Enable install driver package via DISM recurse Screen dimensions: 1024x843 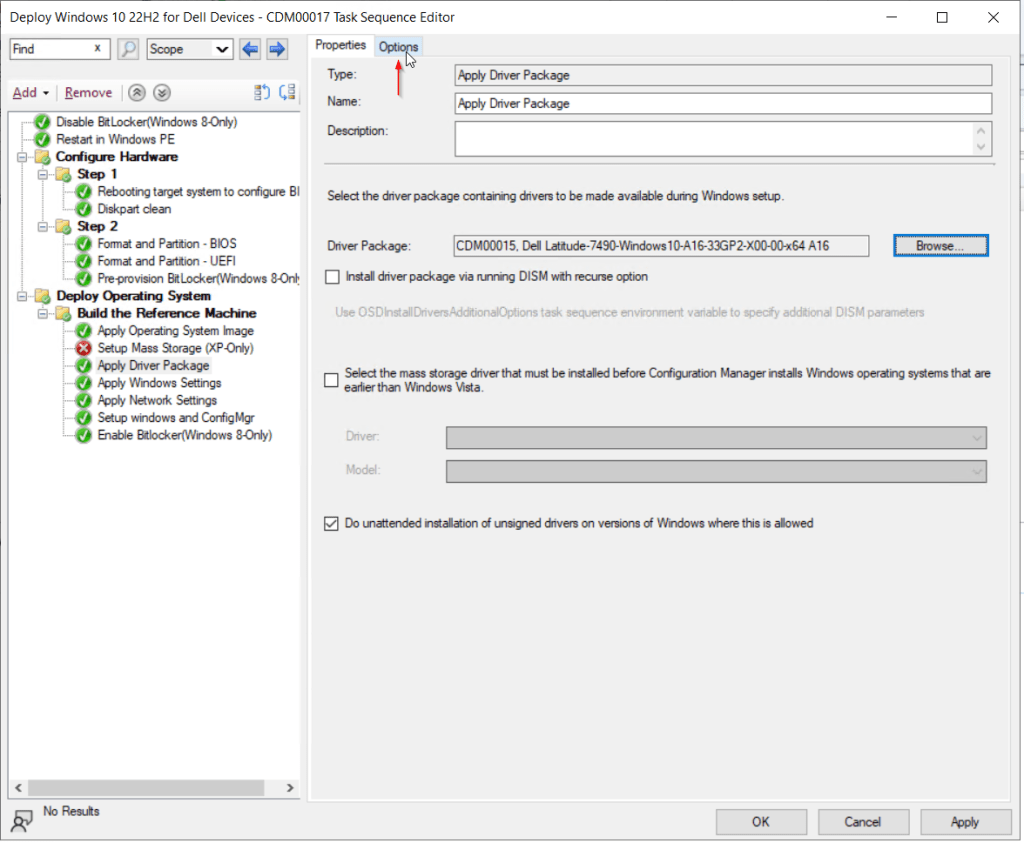(x=332, y=277)
